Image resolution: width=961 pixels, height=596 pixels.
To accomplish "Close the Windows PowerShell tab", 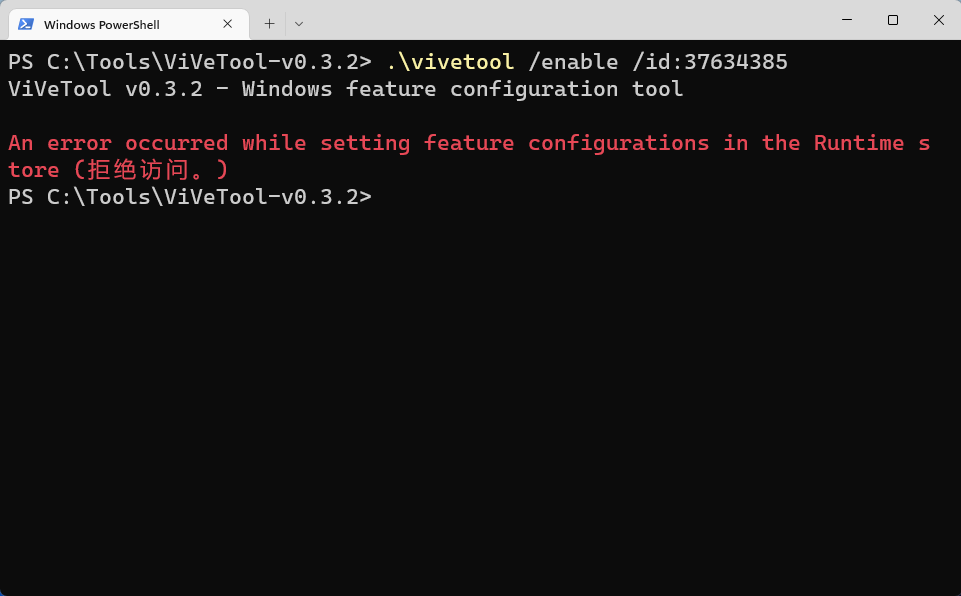I will click(228, 24).
